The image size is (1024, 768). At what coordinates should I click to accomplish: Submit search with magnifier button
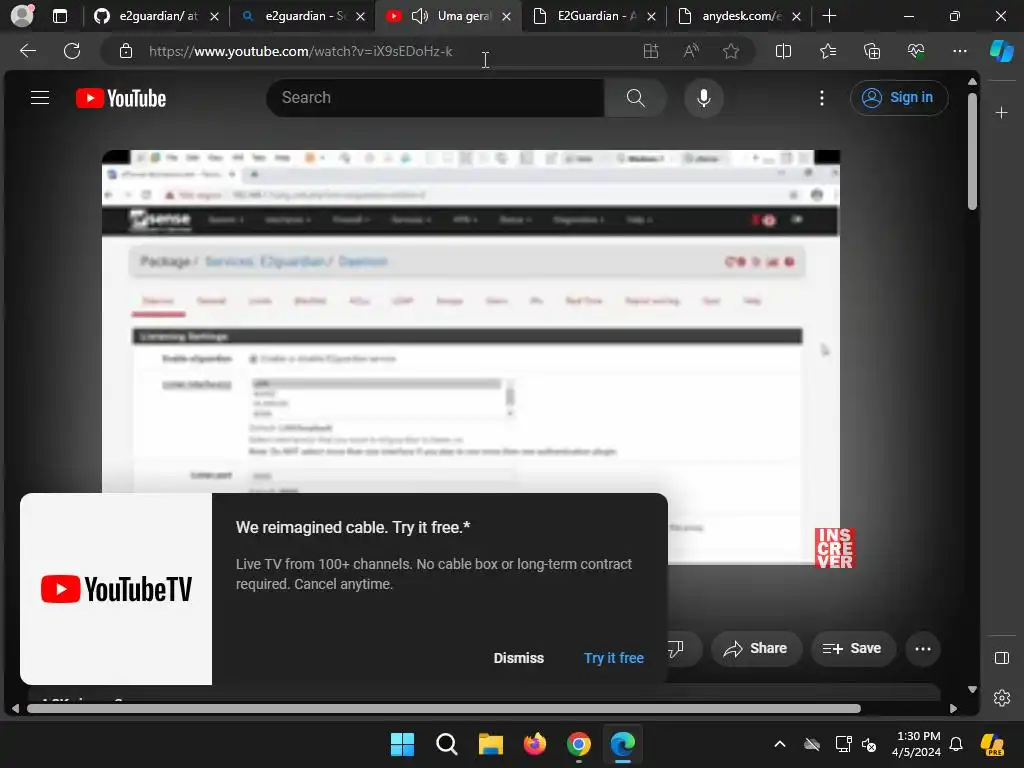click(x=635, y=98)
